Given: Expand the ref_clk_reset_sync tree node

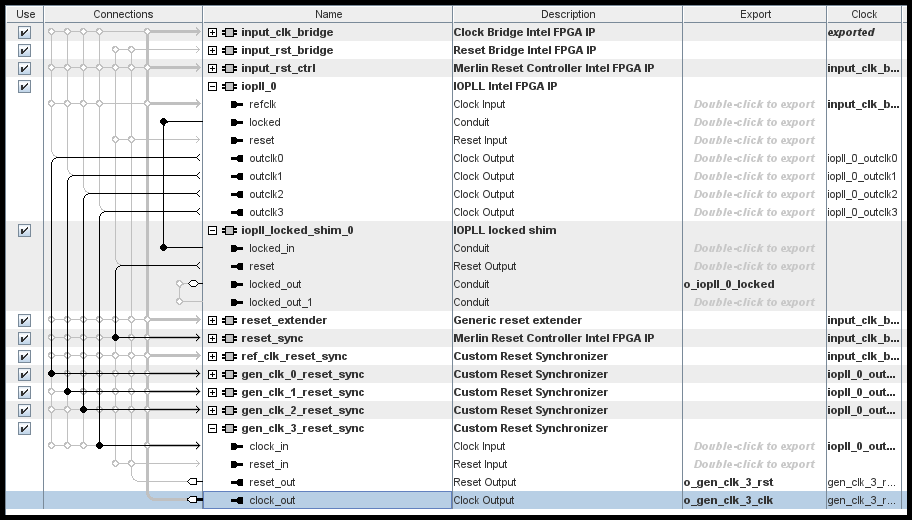Looking at the screenshot, I should tap(212, 356).
